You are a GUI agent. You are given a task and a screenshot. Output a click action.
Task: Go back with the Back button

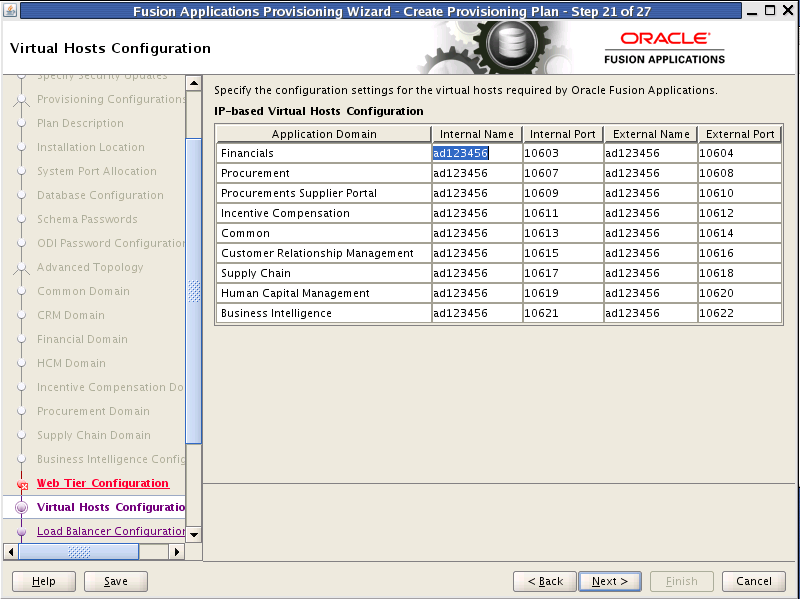[x=545, y=581]
